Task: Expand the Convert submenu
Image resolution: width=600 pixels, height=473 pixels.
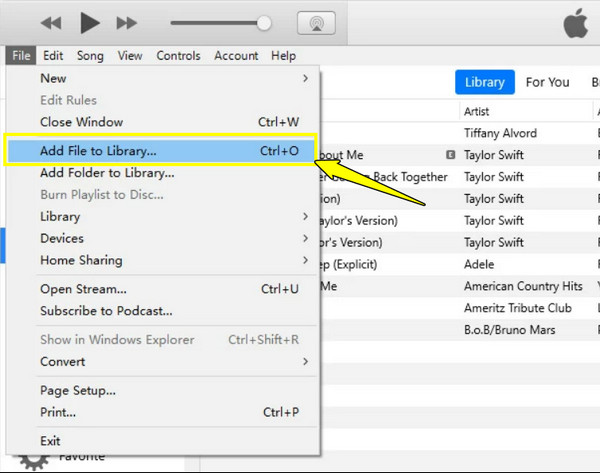Action: click(163, 362)
